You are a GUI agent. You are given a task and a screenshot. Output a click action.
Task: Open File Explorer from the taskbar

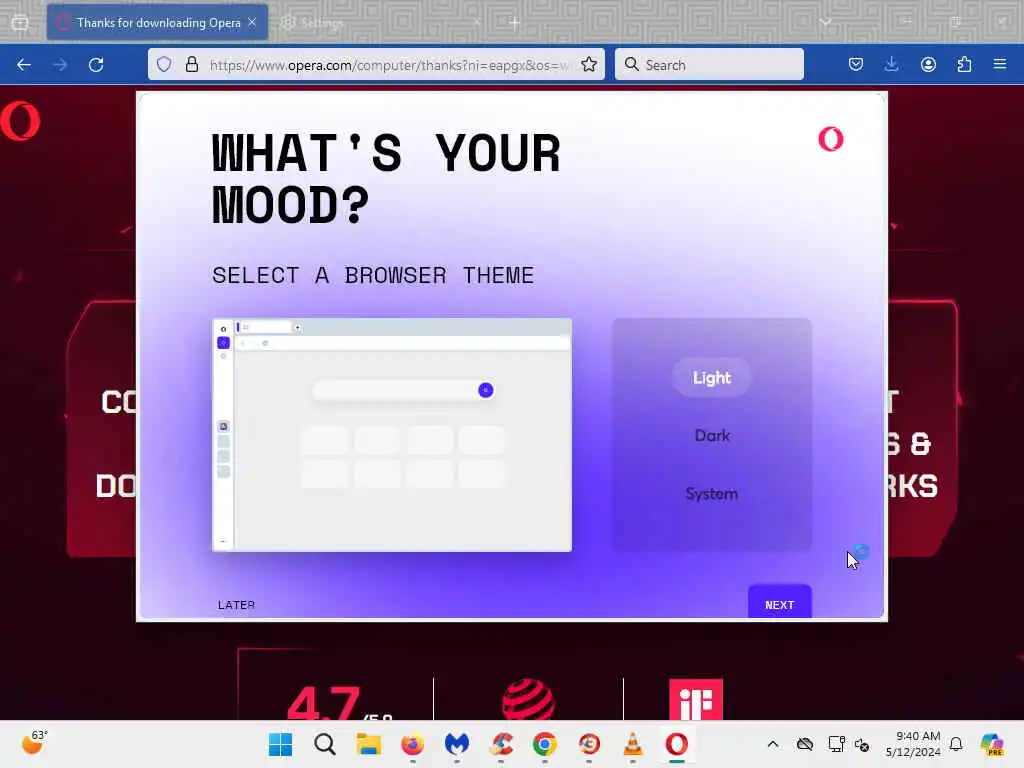tap(368, 744)
